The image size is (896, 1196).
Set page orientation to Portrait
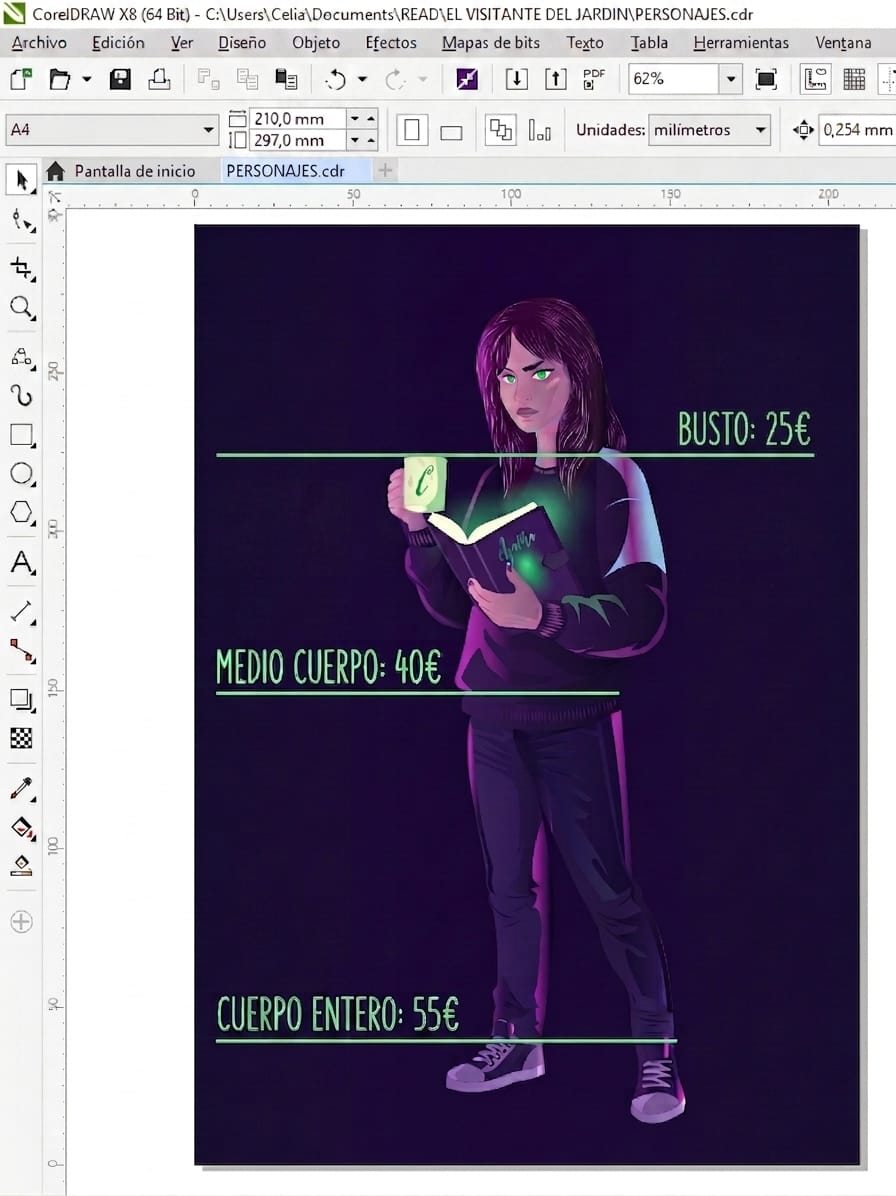pyautogui.click(x=412, y=130)
